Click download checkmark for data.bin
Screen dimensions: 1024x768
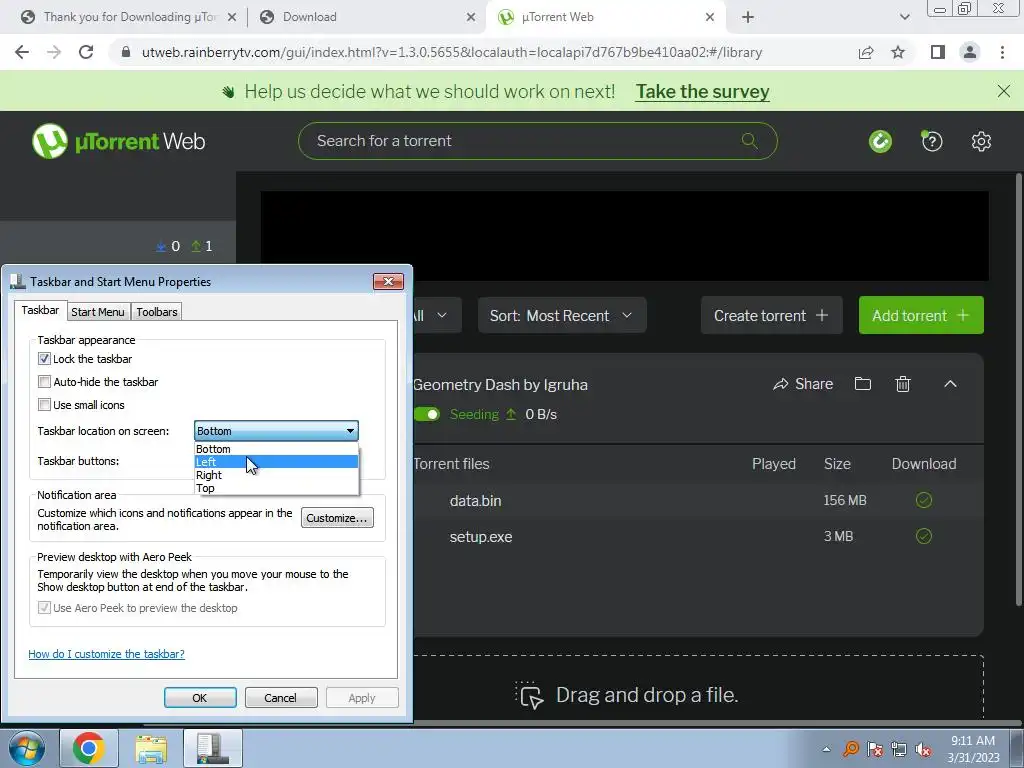(x=923, y=500)
